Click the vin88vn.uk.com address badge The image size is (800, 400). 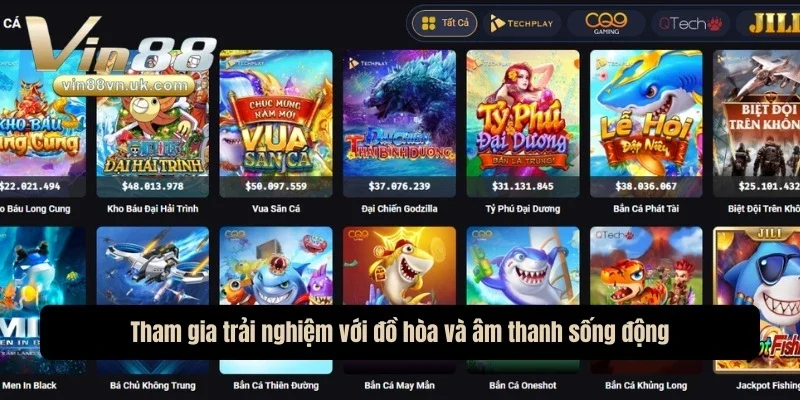[x=124, y=85]
